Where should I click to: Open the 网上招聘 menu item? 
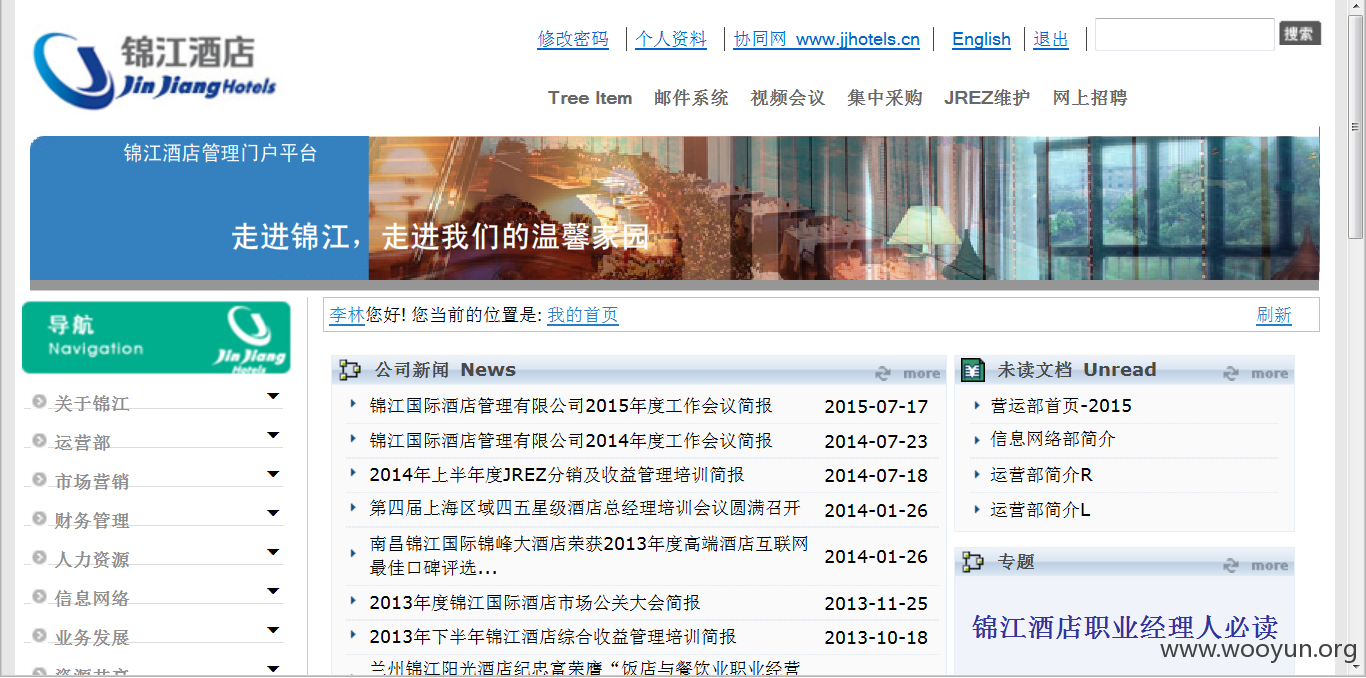pos(1090,98)
